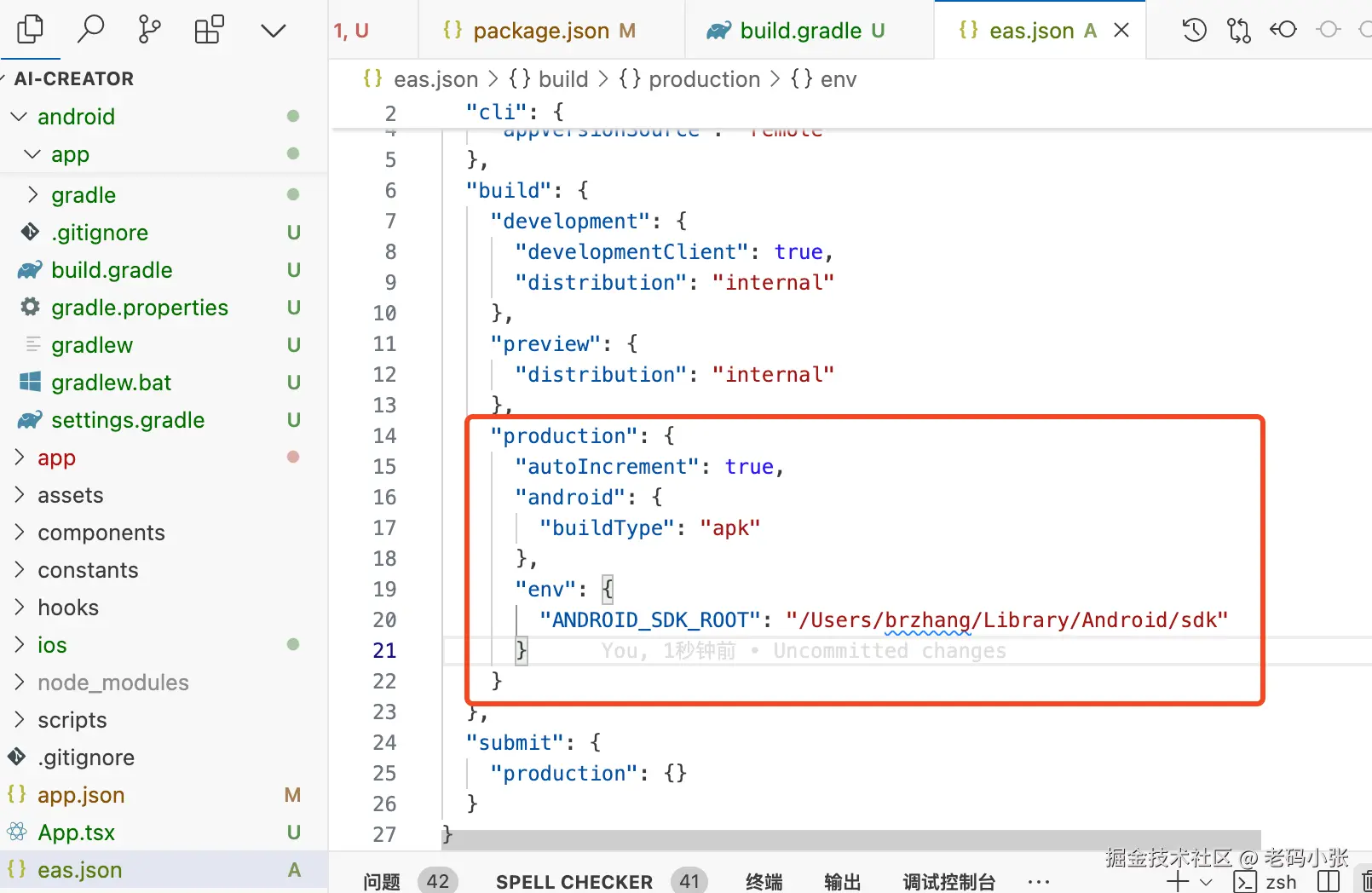Expand the ios folder

[x=164, y=645]
